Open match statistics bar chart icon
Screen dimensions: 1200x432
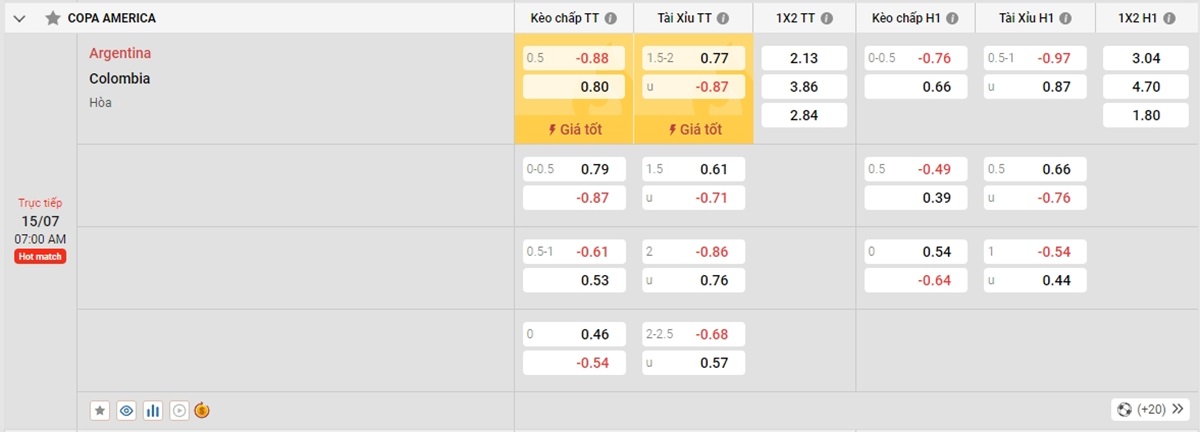tap(153, 410)
